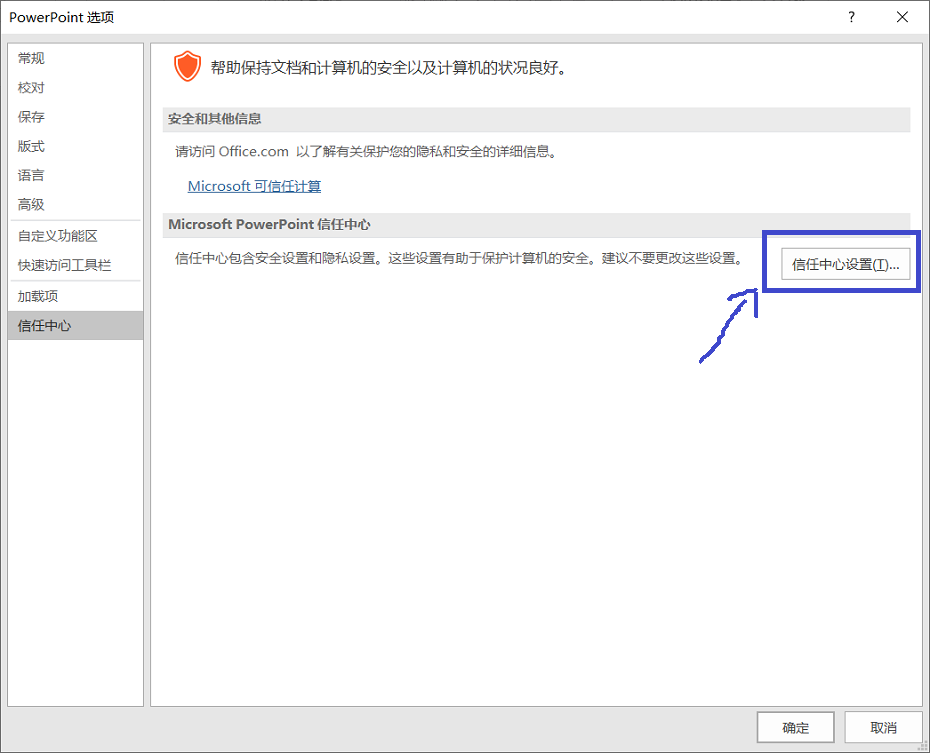Select 加载项 in the sidebar

click(75, 296)
